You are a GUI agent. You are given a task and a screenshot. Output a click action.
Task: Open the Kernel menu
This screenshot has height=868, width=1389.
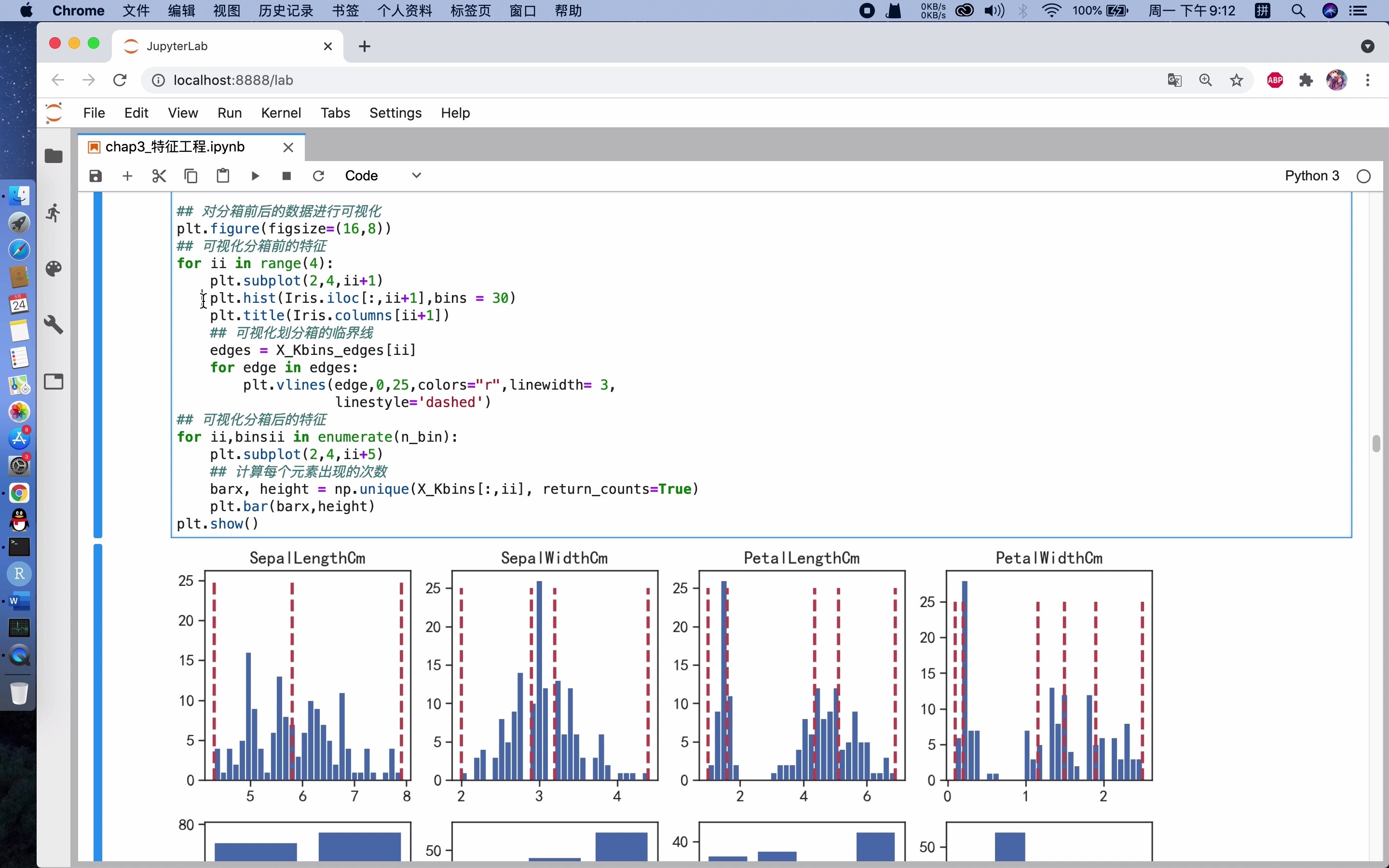click(x=281, y=113)
